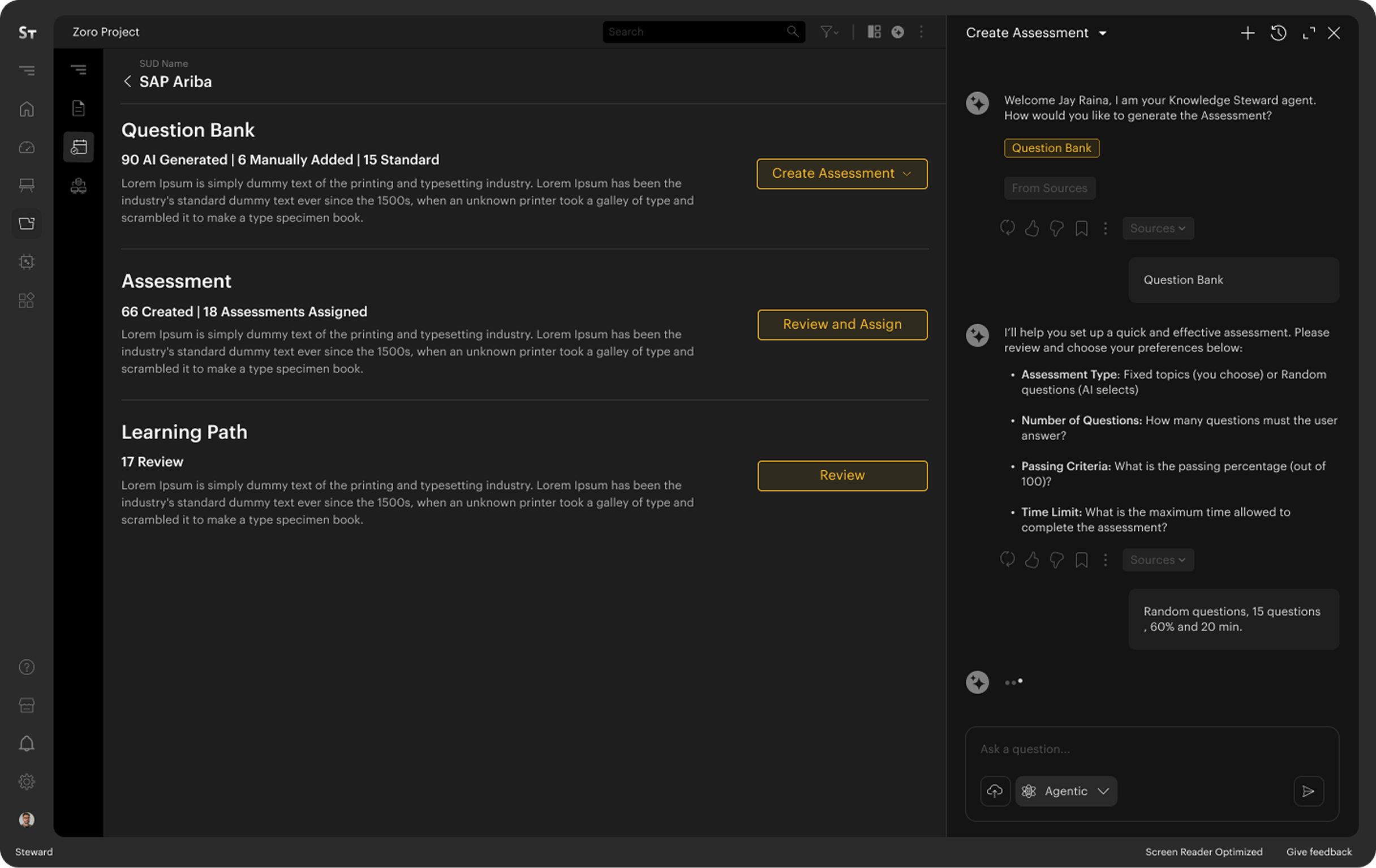Image resolution: width=1376 pixels, height=868 pixels.
Task: Click the Review and Assign button
Action: tap(842, 325)
